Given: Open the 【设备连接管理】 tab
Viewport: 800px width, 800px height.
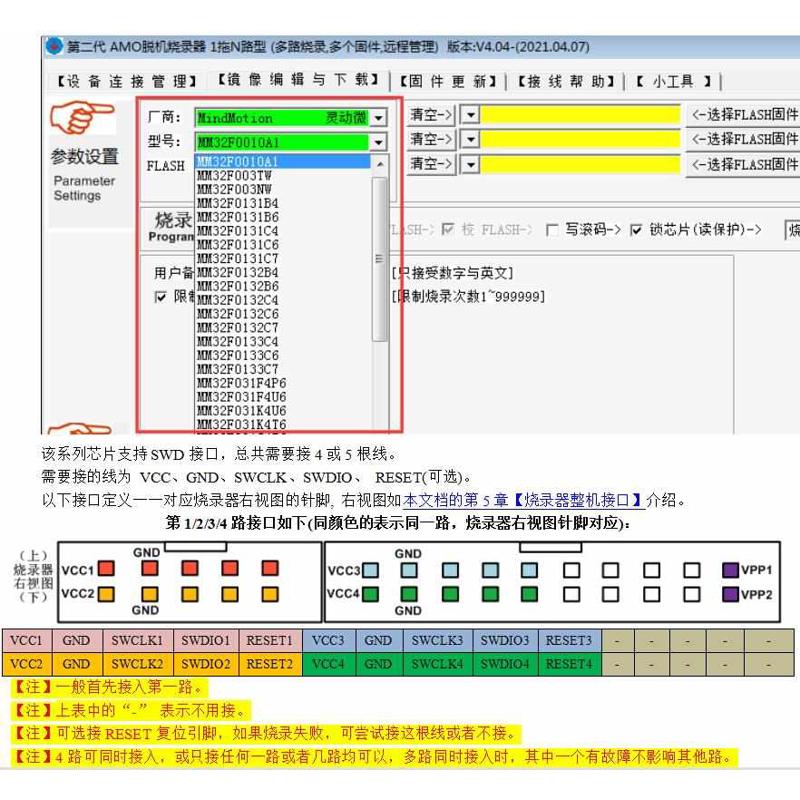Looking at the screenshot, I should click(x=126, y=81).
